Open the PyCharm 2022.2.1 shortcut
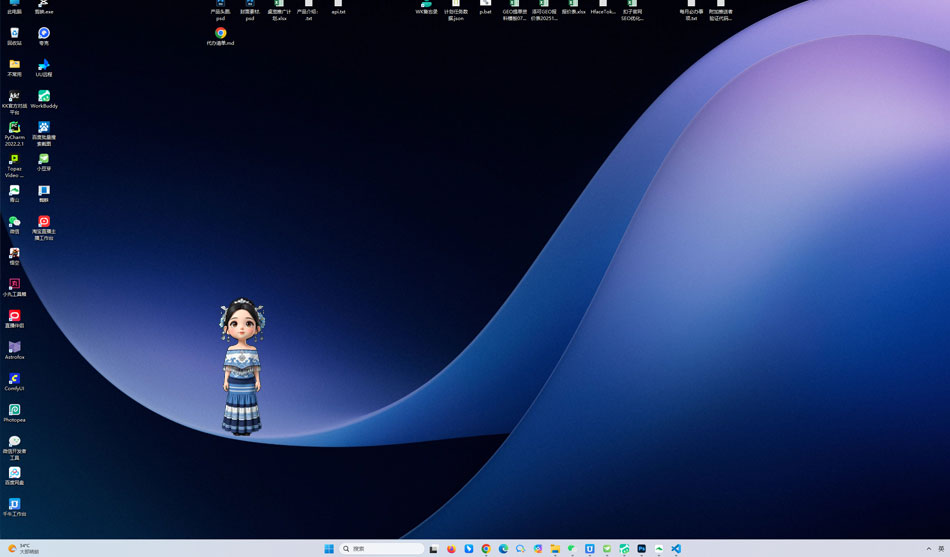The image size is (950, 557). click(x=15, y=133)
